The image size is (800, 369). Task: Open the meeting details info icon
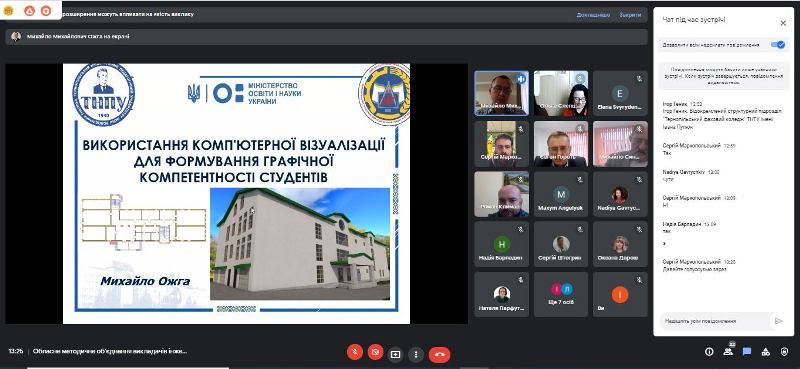tap(709, 352)
